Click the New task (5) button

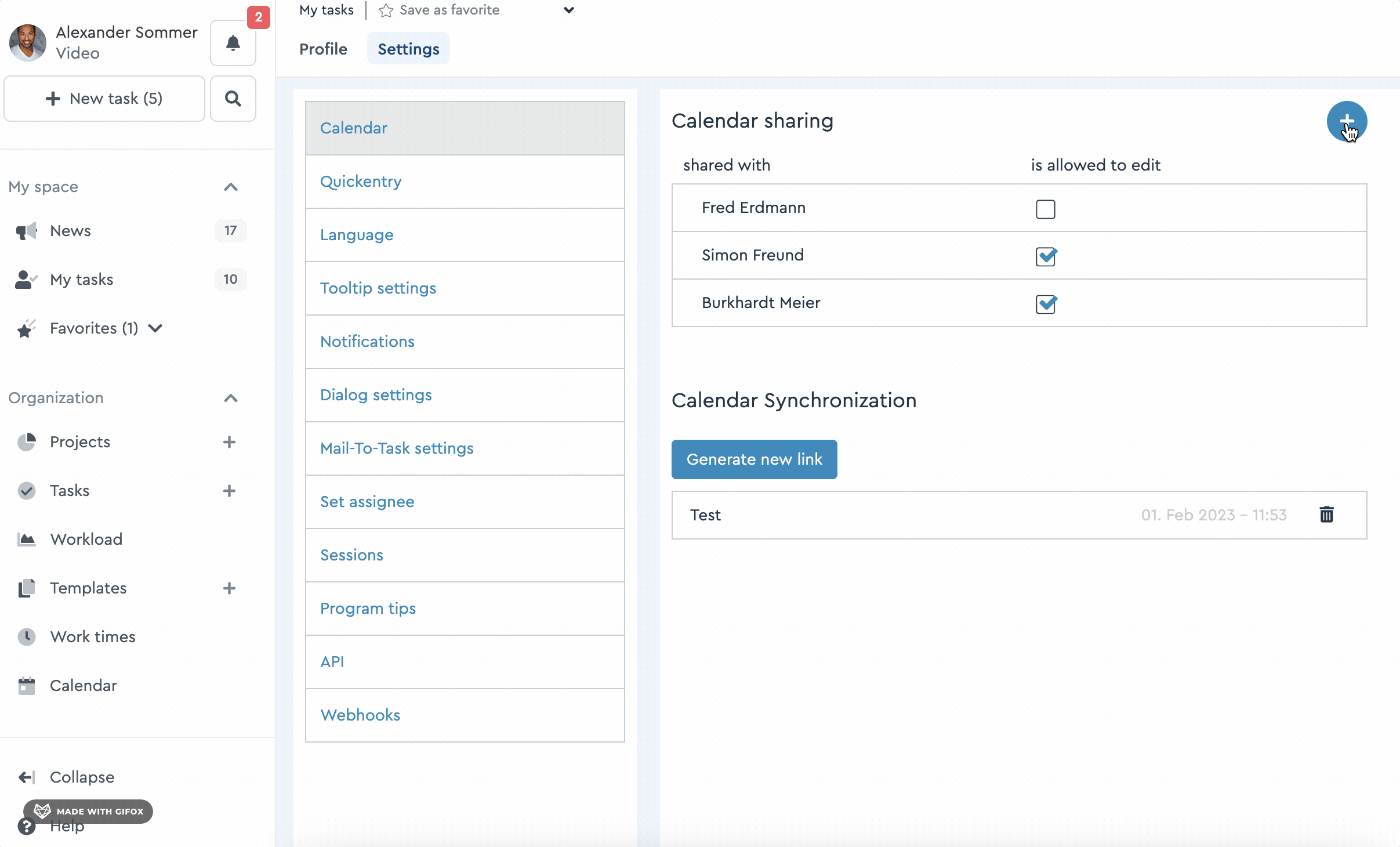click(x=104, y=99)
